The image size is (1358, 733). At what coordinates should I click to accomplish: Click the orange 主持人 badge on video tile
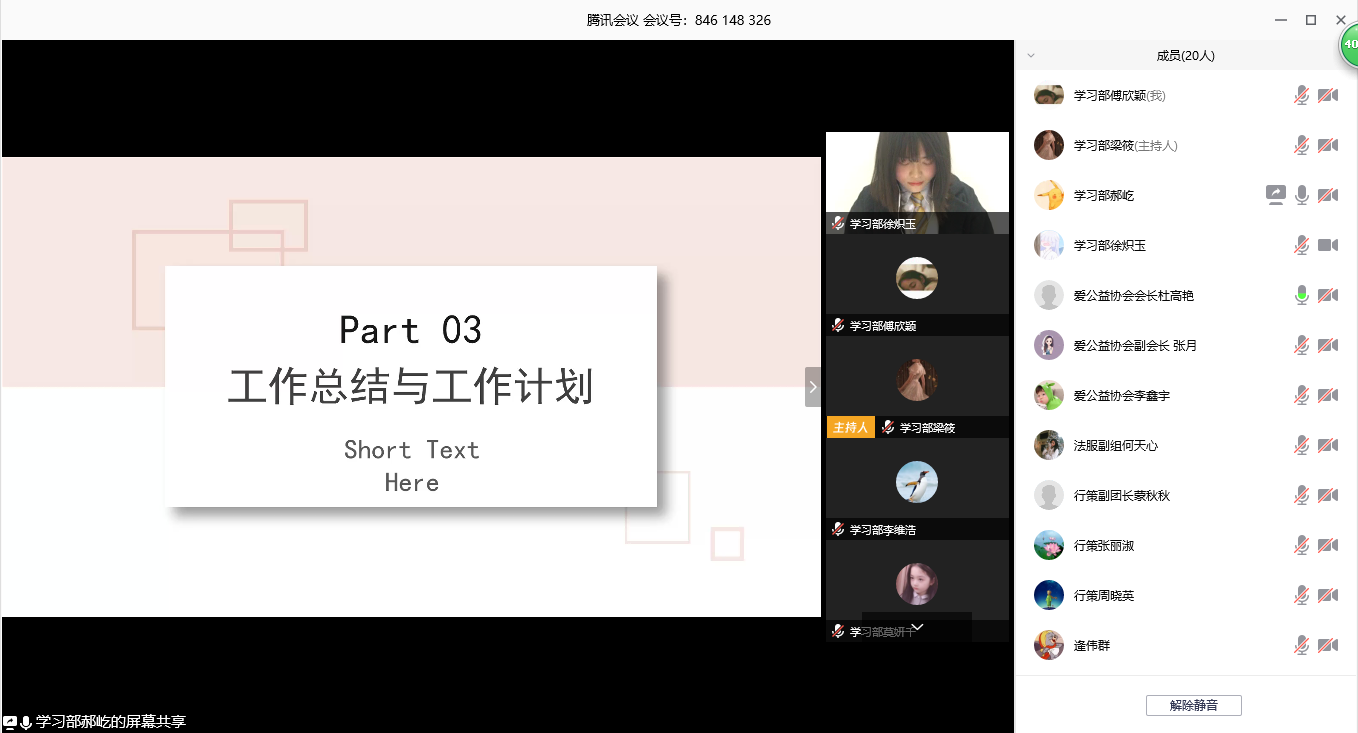coord(849,427)
